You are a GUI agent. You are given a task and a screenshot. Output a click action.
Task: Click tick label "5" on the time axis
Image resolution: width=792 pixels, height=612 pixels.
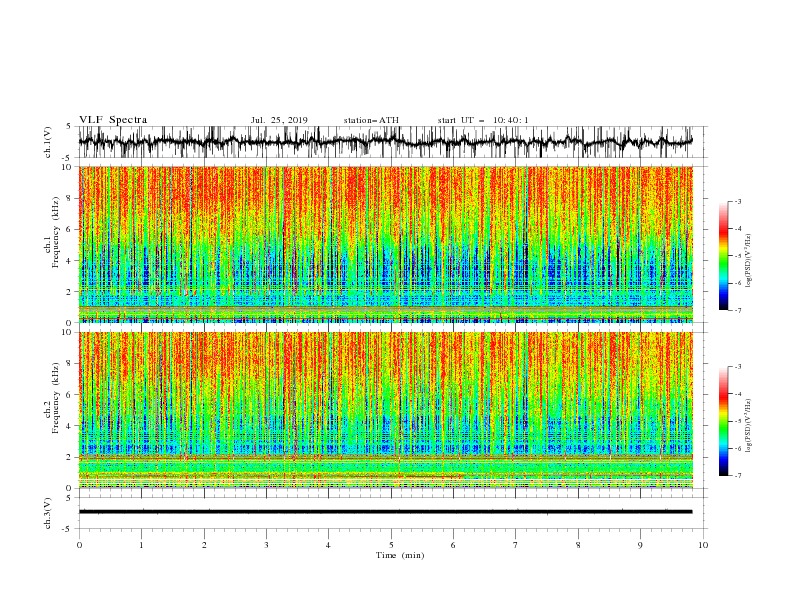pyautogui.click(x=391, y=545)
